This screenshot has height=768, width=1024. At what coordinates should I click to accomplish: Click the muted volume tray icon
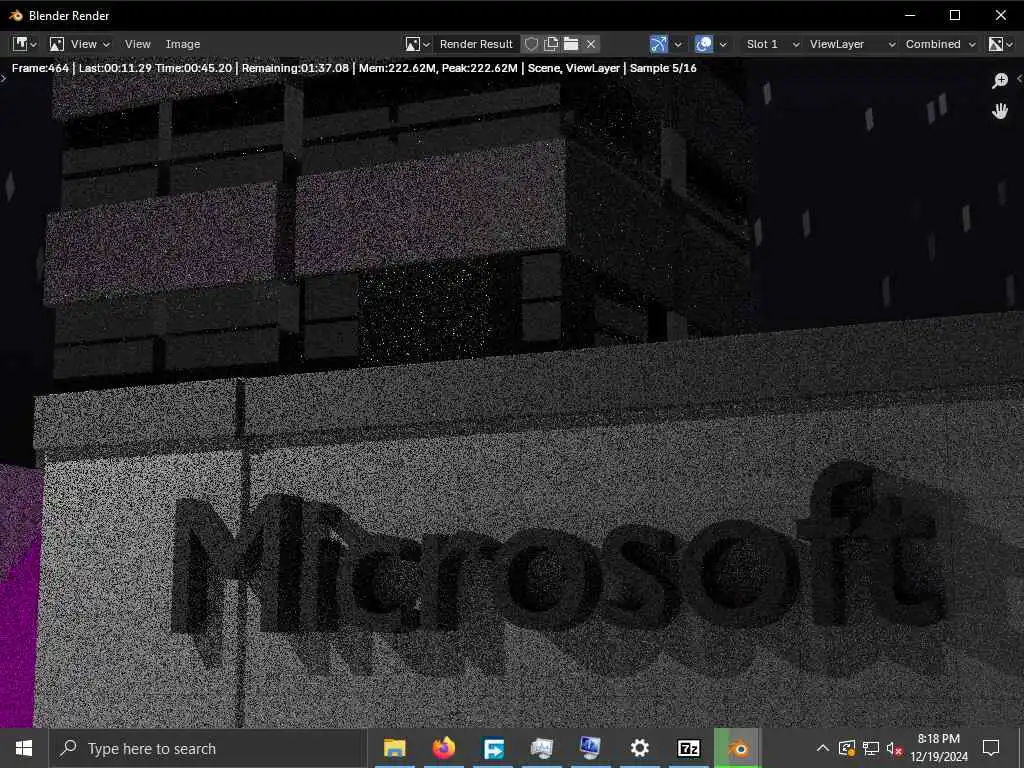[x=895, y=748]
